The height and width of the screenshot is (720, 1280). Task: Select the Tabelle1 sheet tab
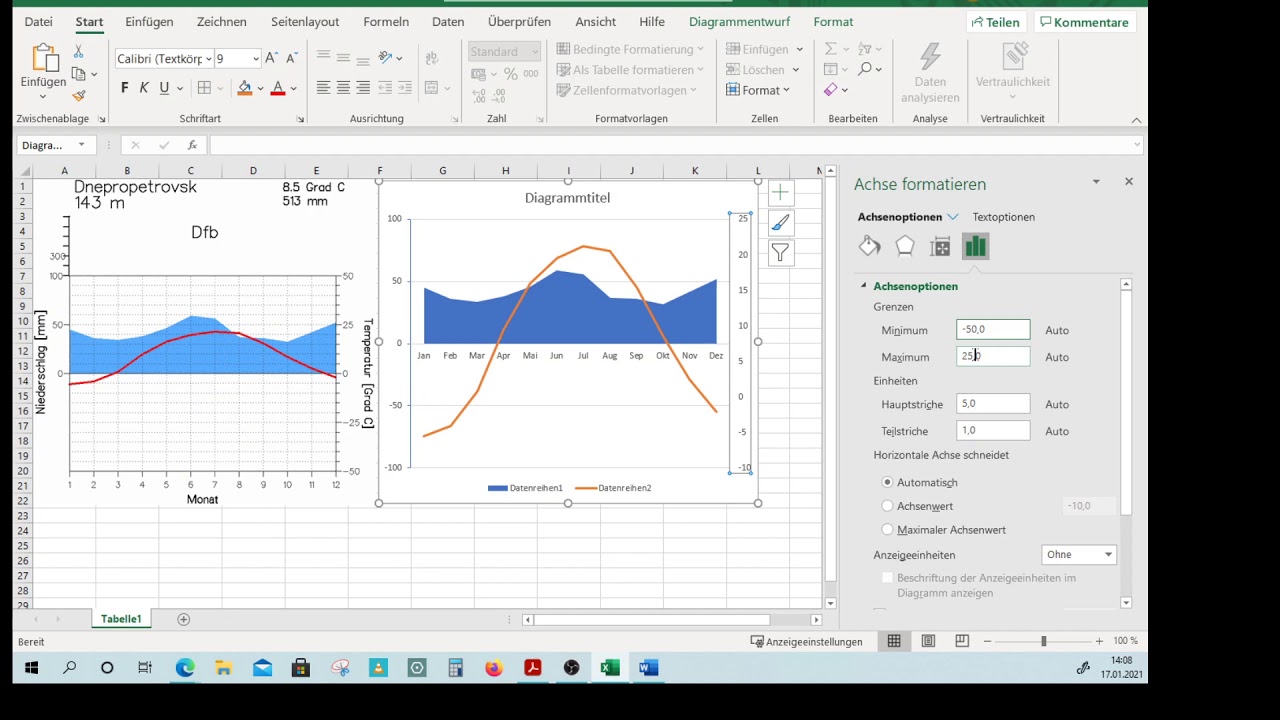(121, 619)
